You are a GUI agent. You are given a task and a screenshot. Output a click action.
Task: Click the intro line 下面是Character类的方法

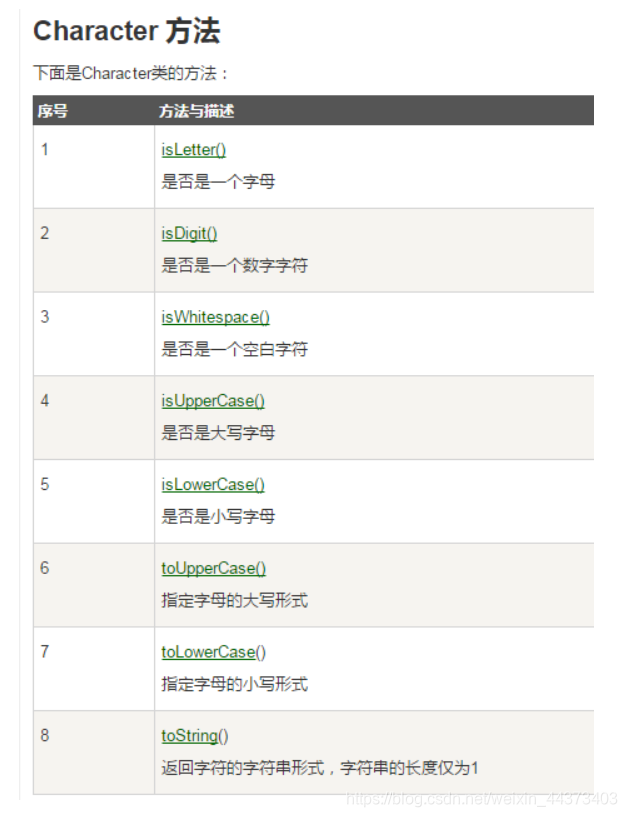pyautogui.click(x=131, y=73)
